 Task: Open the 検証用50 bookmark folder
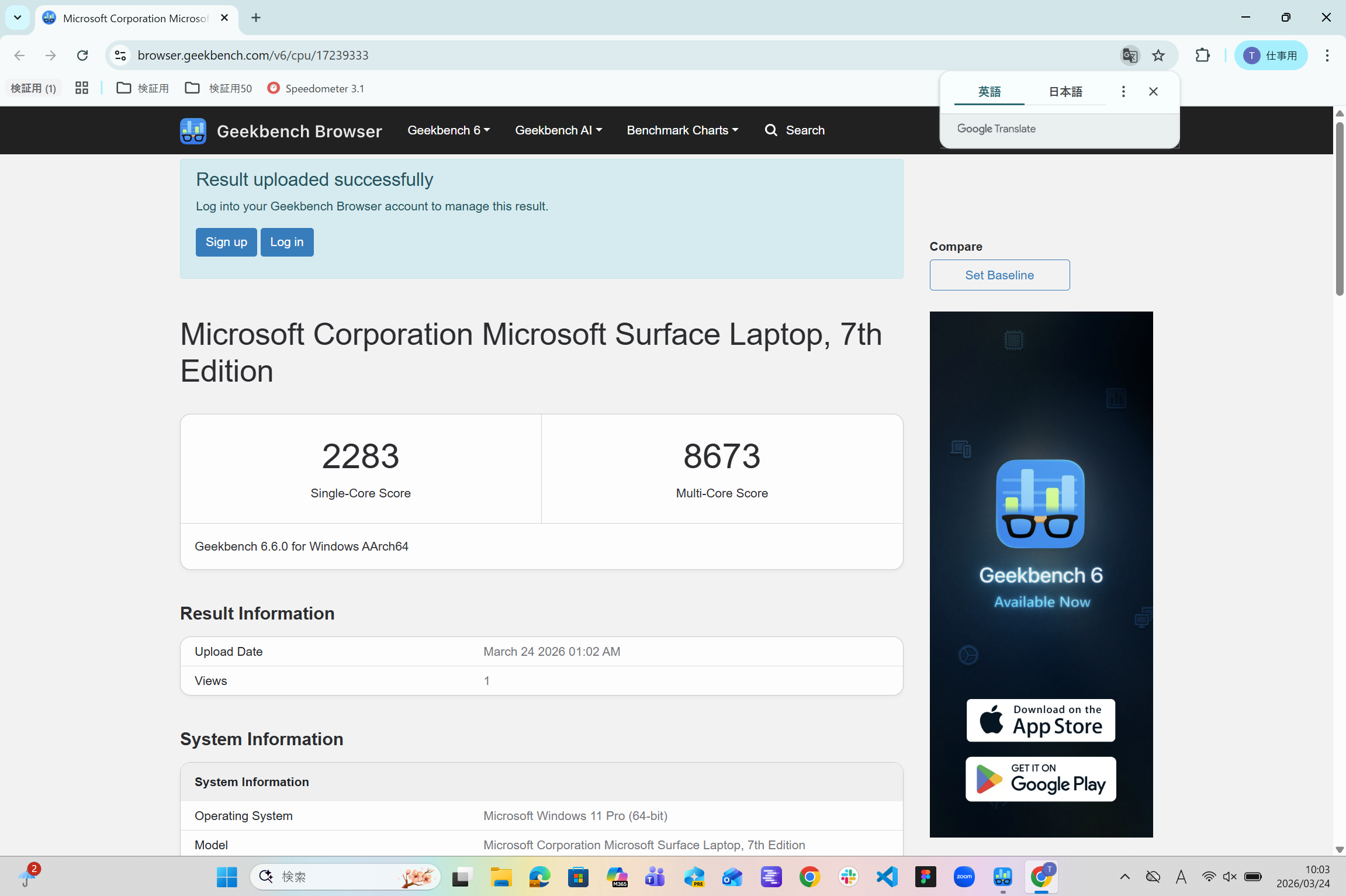click(x=219, y=88)
